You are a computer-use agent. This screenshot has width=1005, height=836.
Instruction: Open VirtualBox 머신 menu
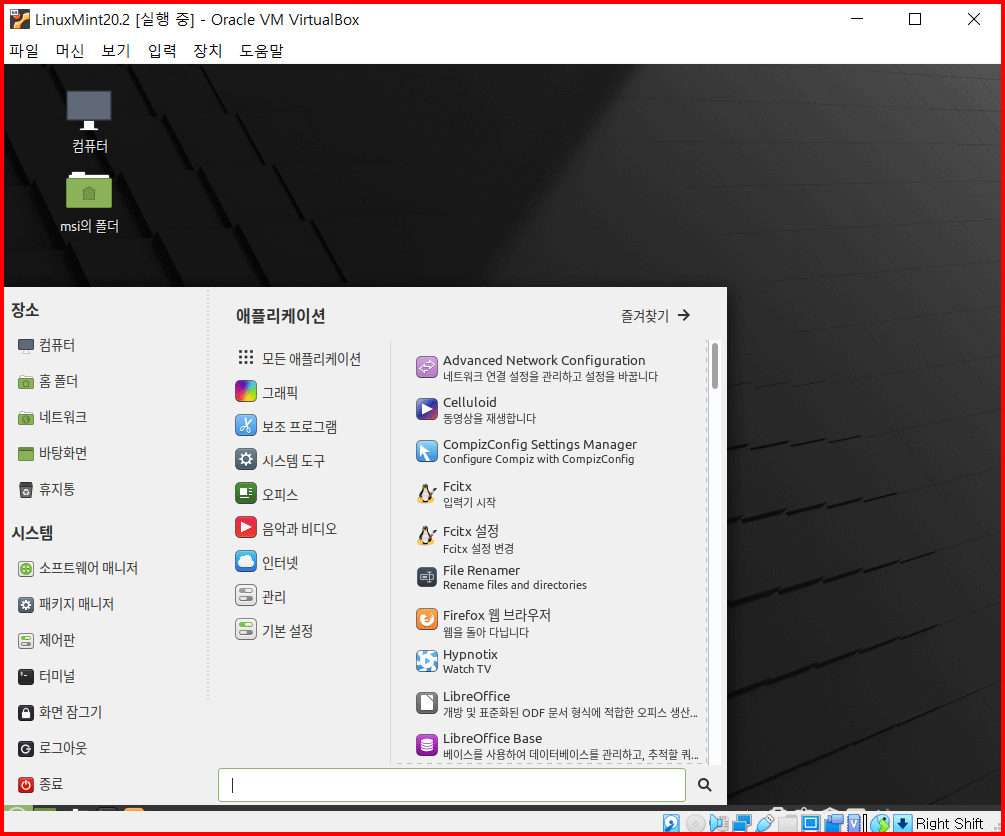(x=70, y=51)
